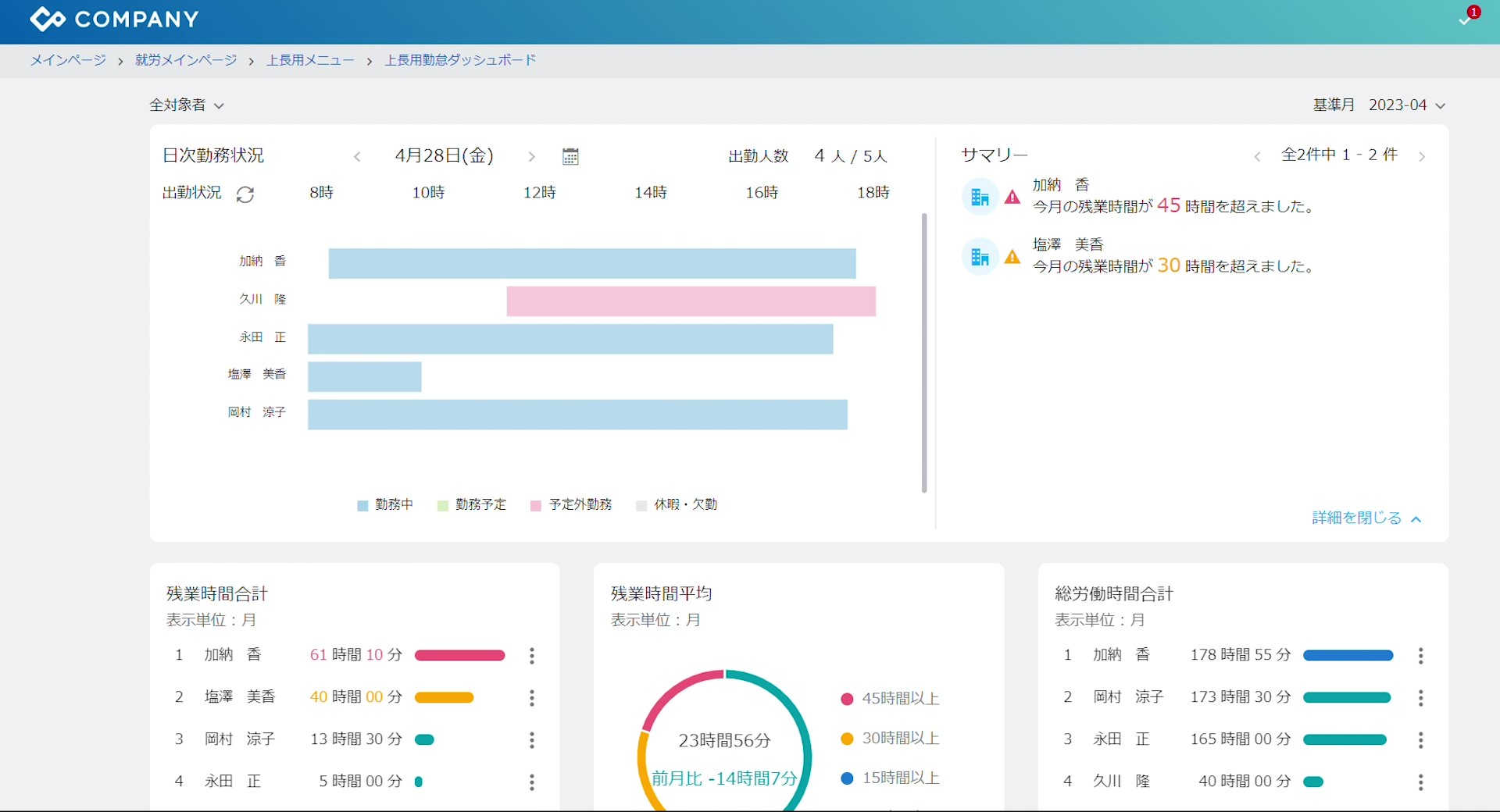Toggle 45時間以上 donut legend
The image size is (1500, 812).
[890, 699]
